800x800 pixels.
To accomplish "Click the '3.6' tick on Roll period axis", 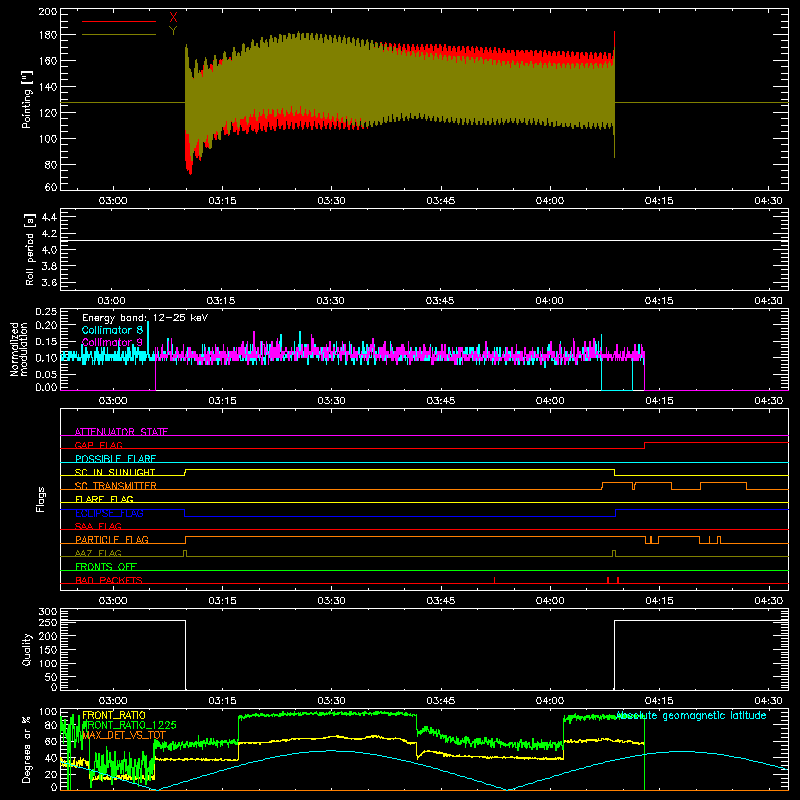I will (49, 282).
